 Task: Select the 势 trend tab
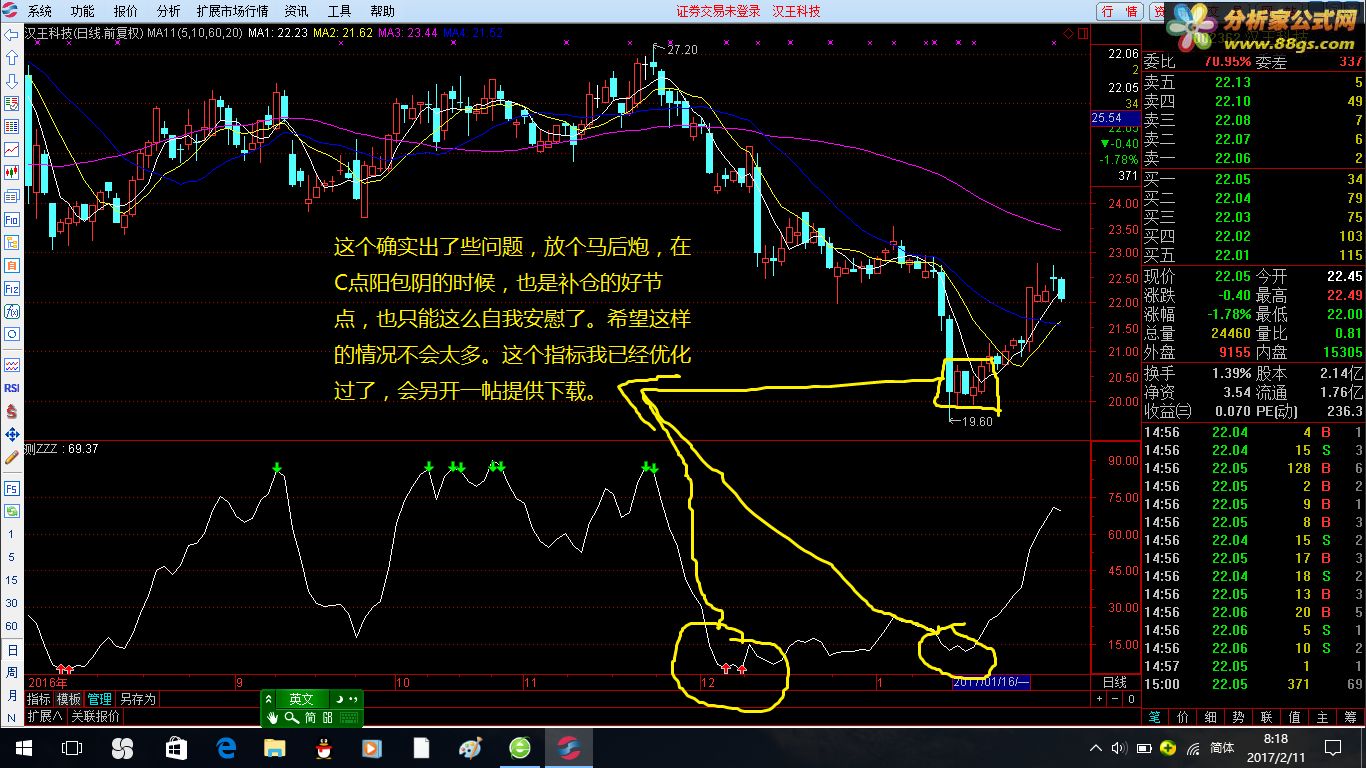1238,717
